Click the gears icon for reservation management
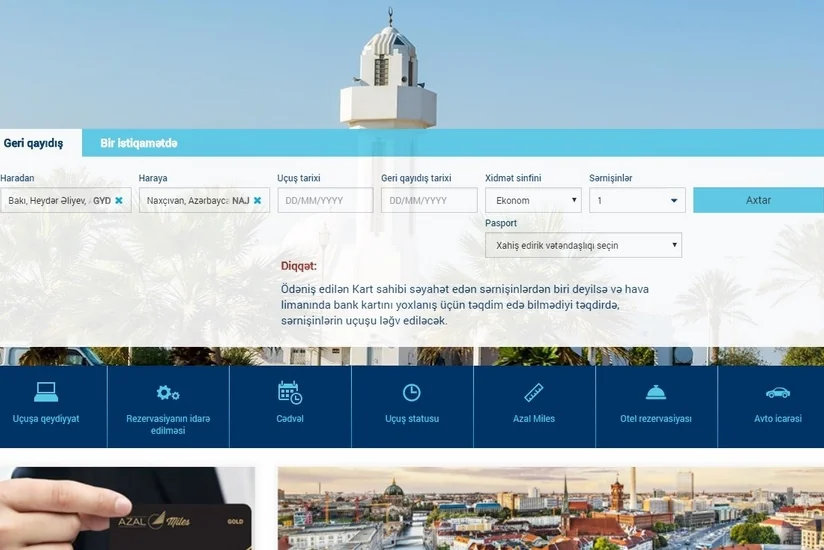This screenshot has height=550, width=824. coord(168,392)
